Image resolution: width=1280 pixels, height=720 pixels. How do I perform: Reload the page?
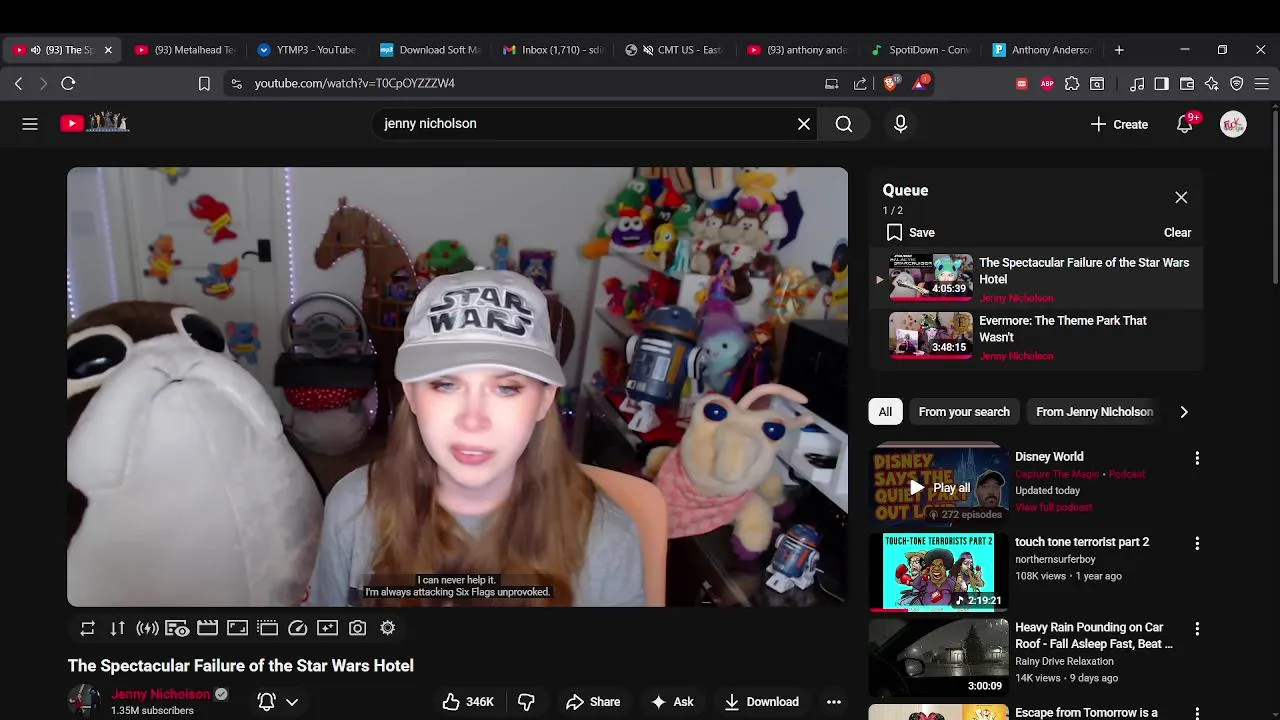68,84
